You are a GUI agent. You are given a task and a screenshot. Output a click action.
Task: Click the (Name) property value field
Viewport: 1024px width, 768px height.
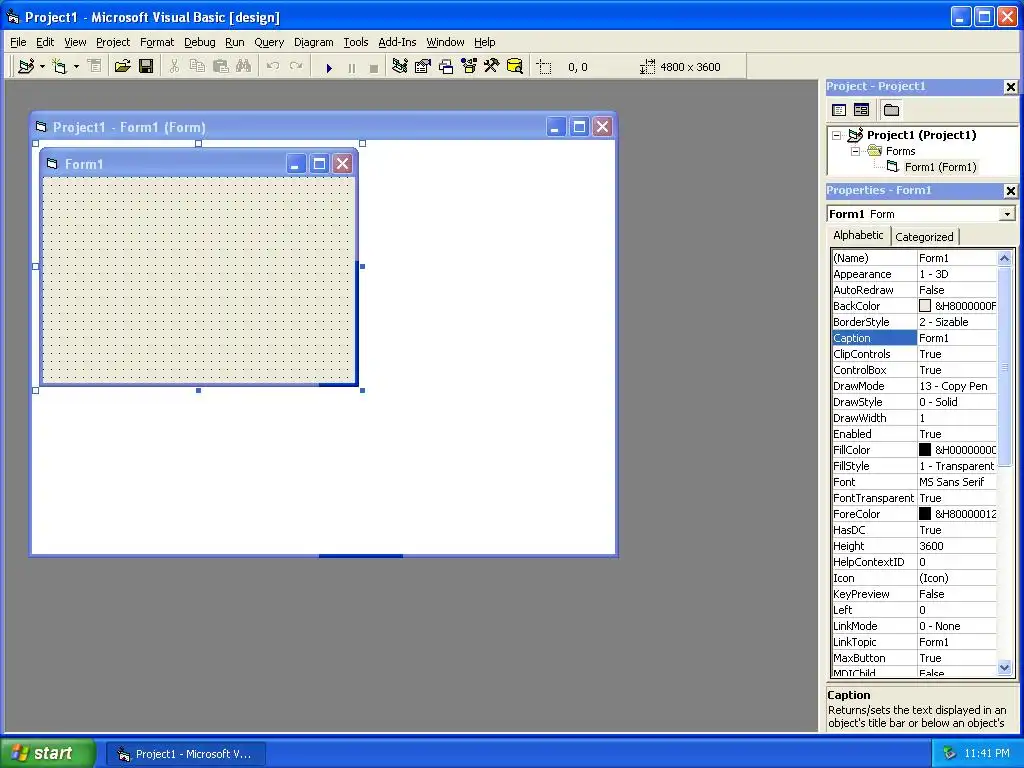click(x=957, y=258)
